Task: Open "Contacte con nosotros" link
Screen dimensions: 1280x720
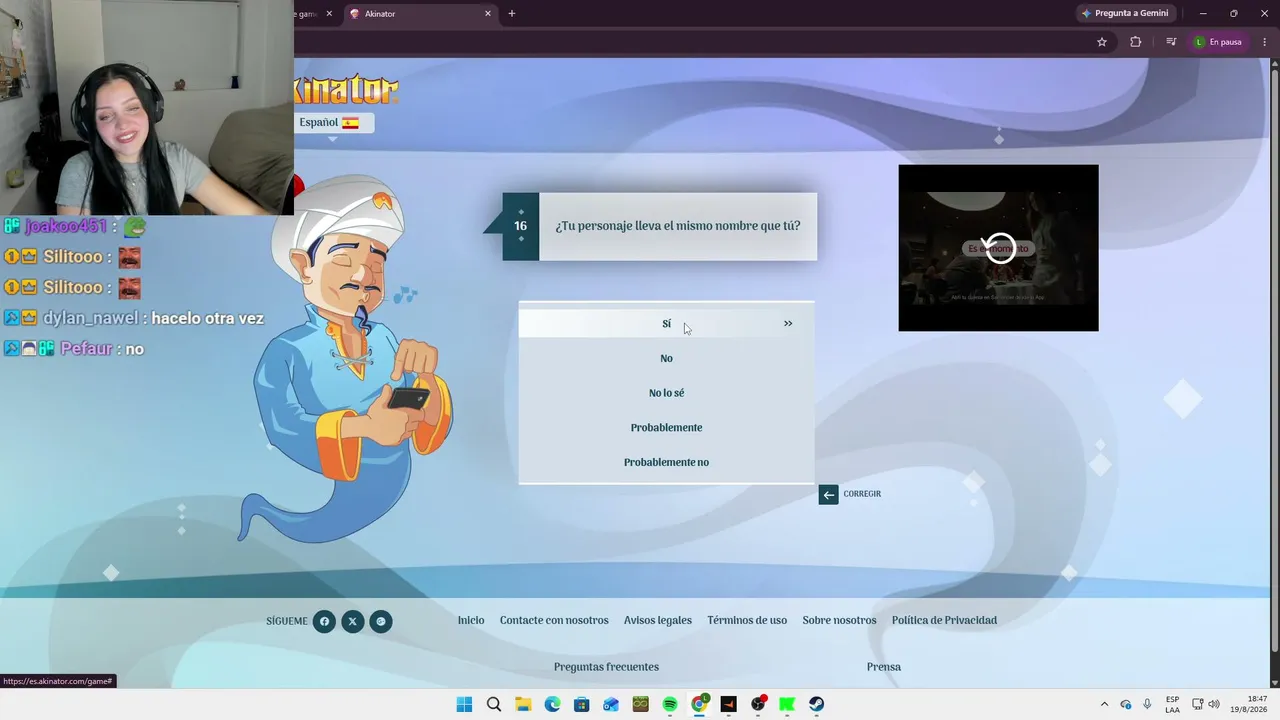Action: (x=554, y=620)
